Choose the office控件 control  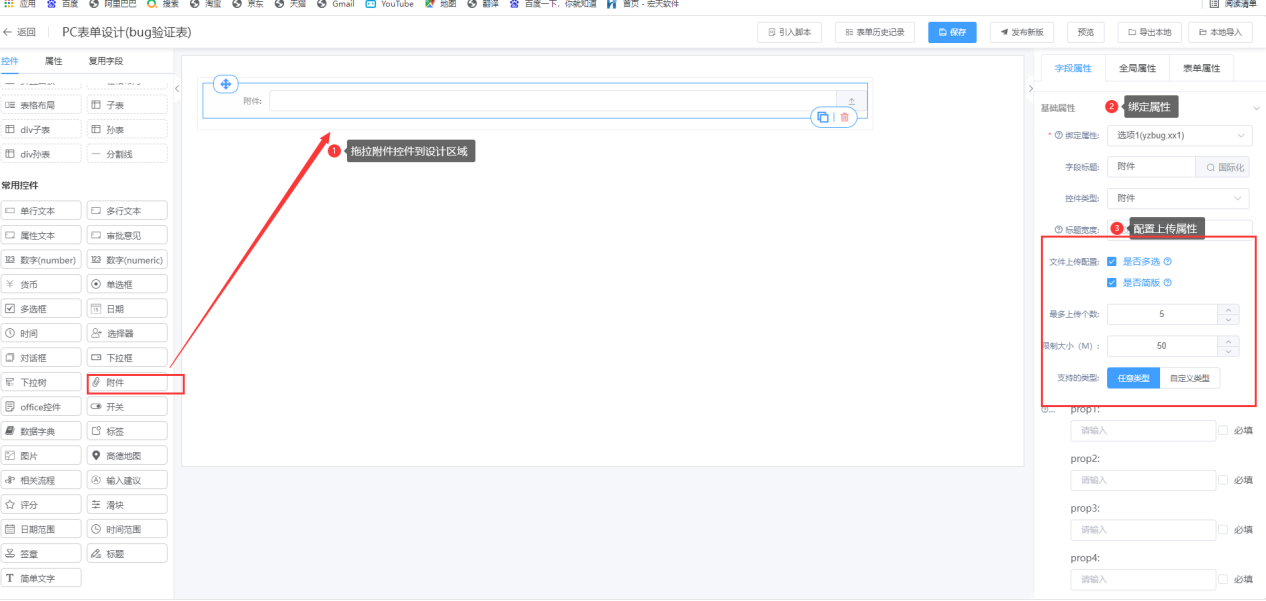[41, 407]
